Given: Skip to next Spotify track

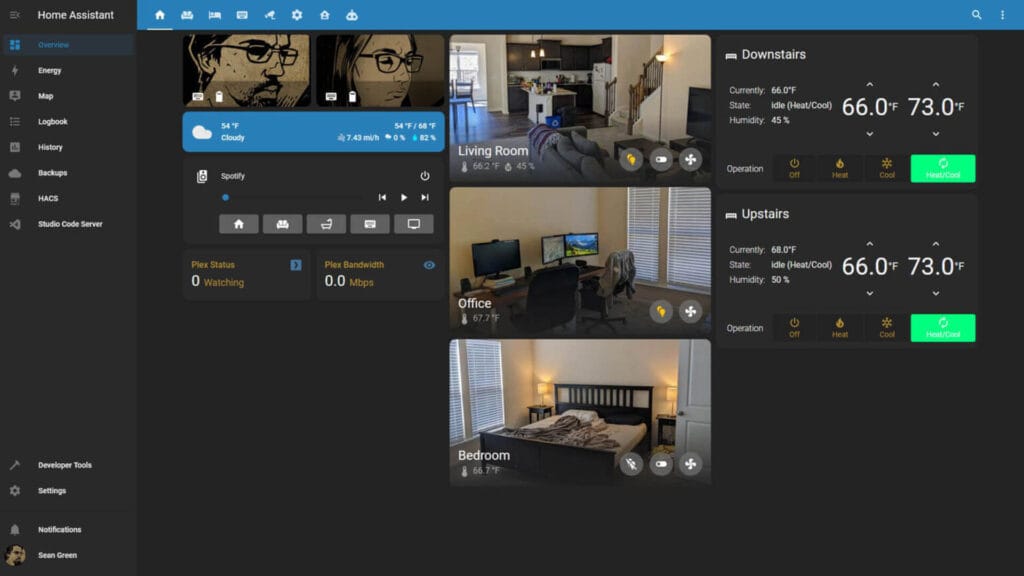Looking at the screenshot, I should (x=425, y=197).
